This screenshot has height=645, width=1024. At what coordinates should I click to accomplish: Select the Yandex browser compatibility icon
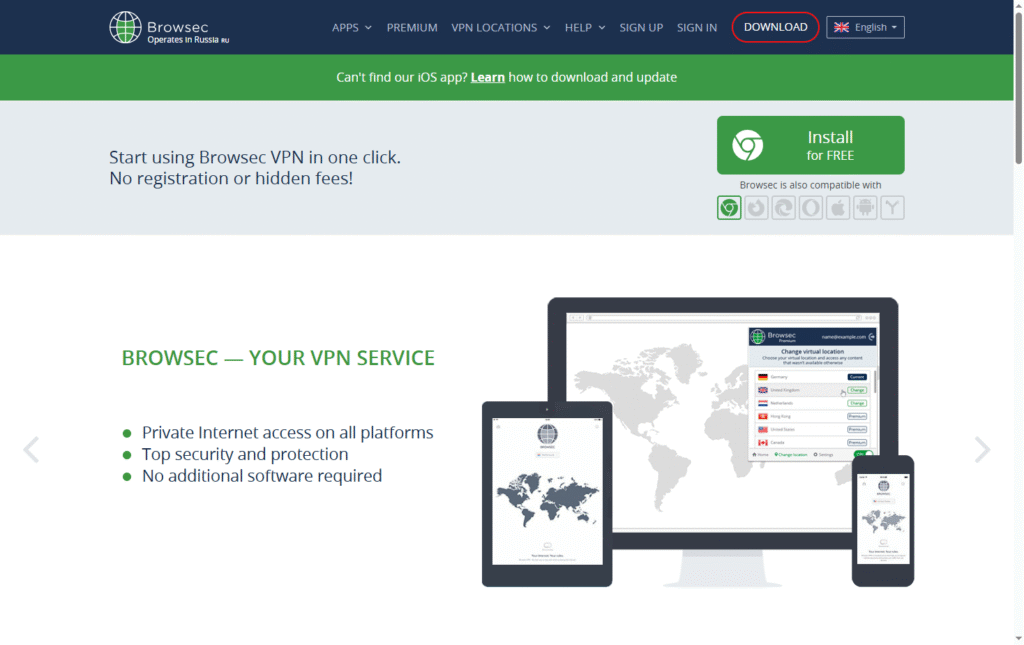click(892, 208)
